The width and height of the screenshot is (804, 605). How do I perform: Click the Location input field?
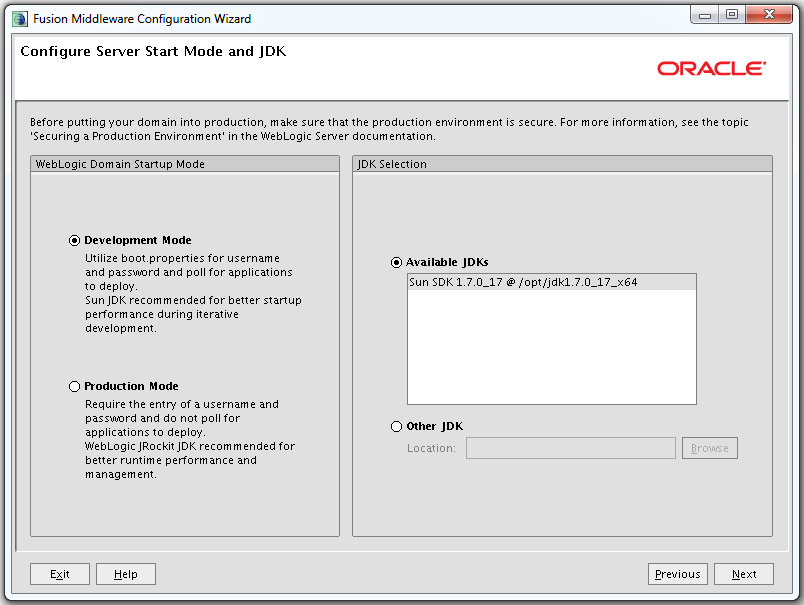pyautogui.click(x=571, y=448)
